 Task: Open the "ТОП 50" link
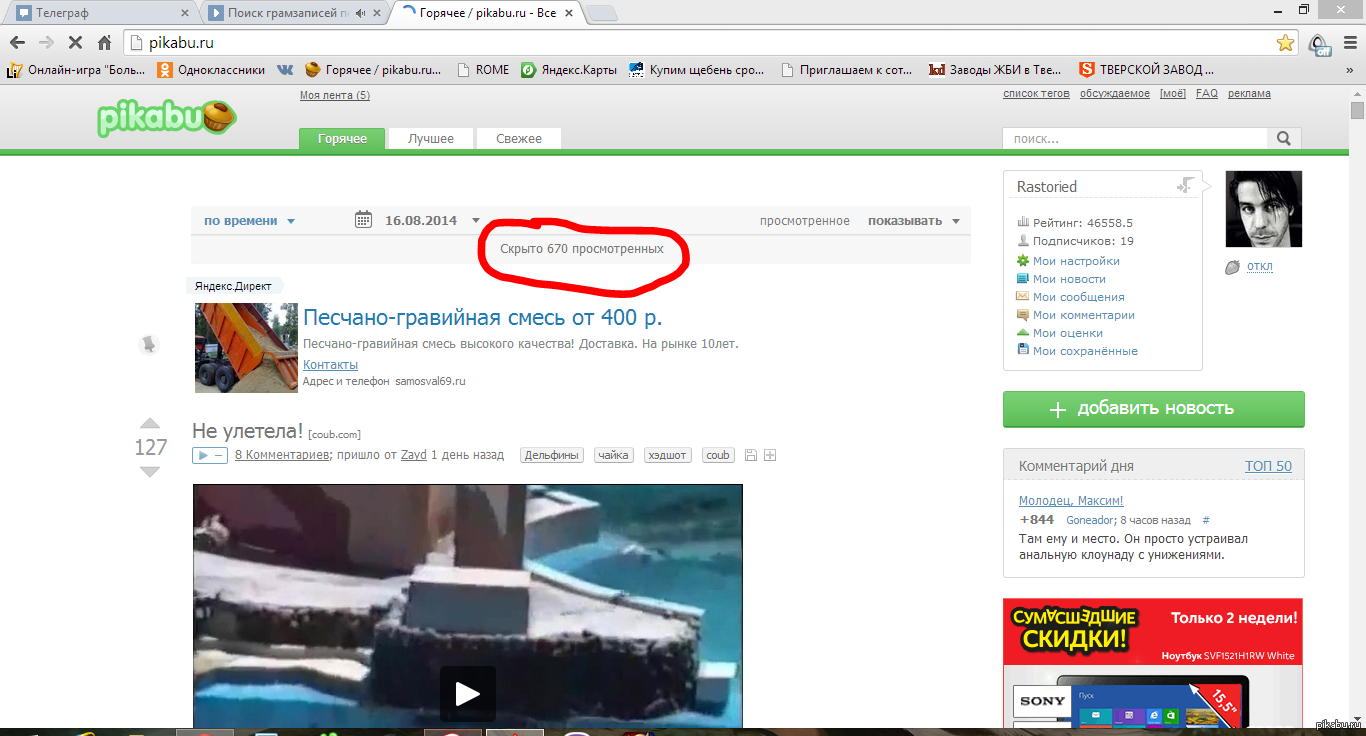click(1268, 466)
